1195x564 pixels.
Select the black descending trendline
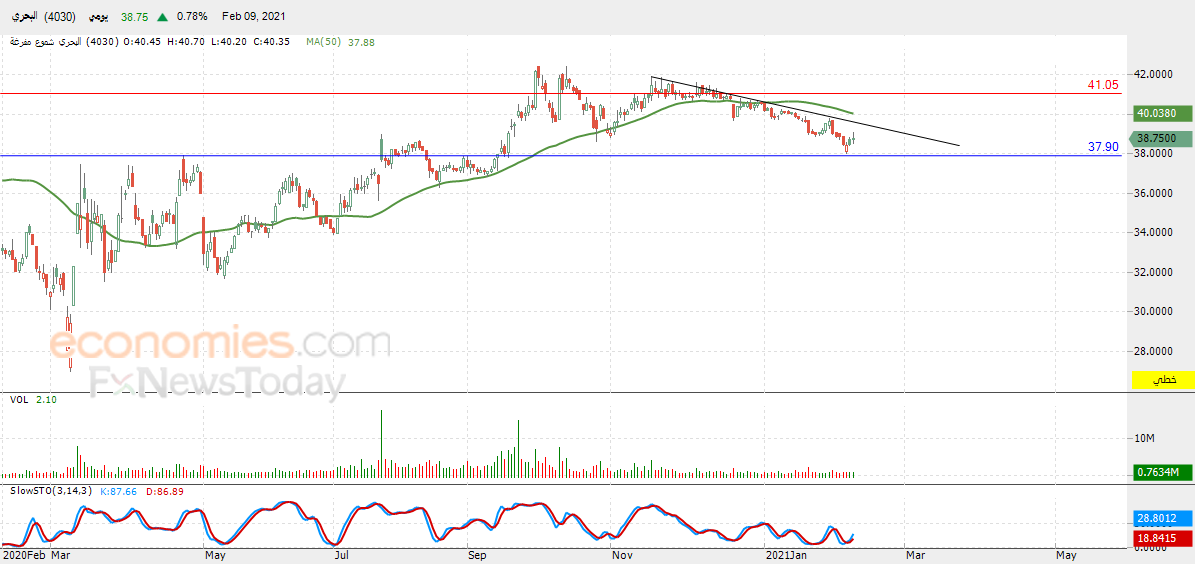click(805, 111)
